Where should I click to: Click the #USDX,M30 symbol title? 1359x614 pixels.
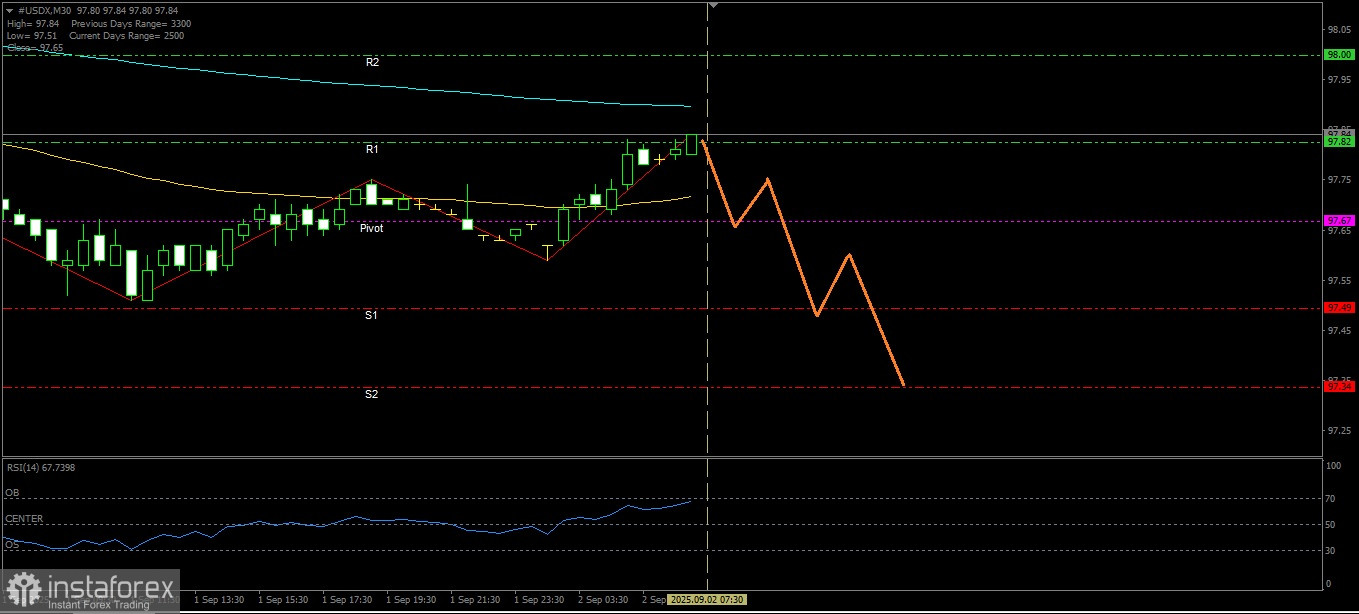tap(44, 11)
